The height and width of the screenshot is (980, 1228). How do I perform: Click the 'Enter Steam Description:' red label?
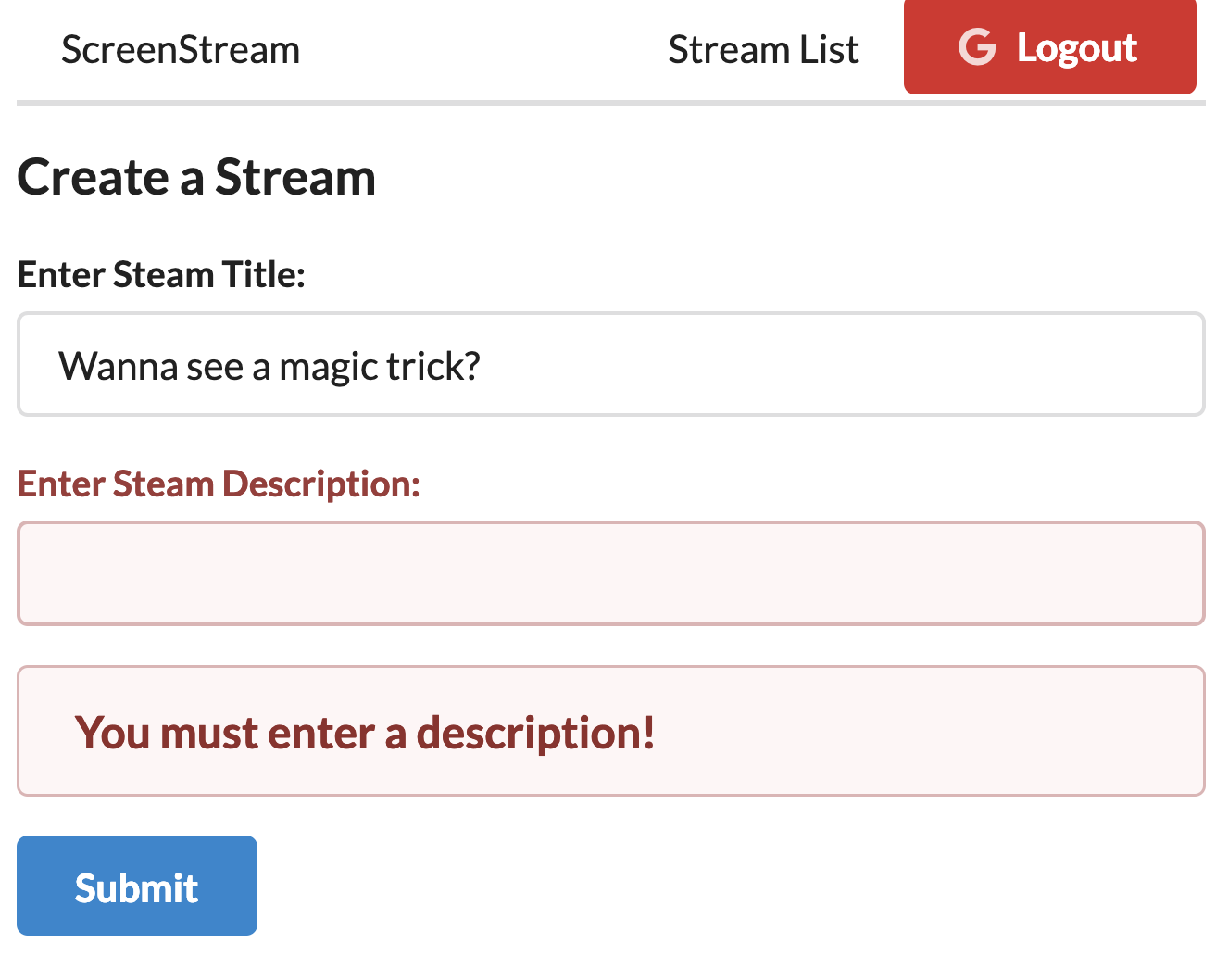click(218, 484)
